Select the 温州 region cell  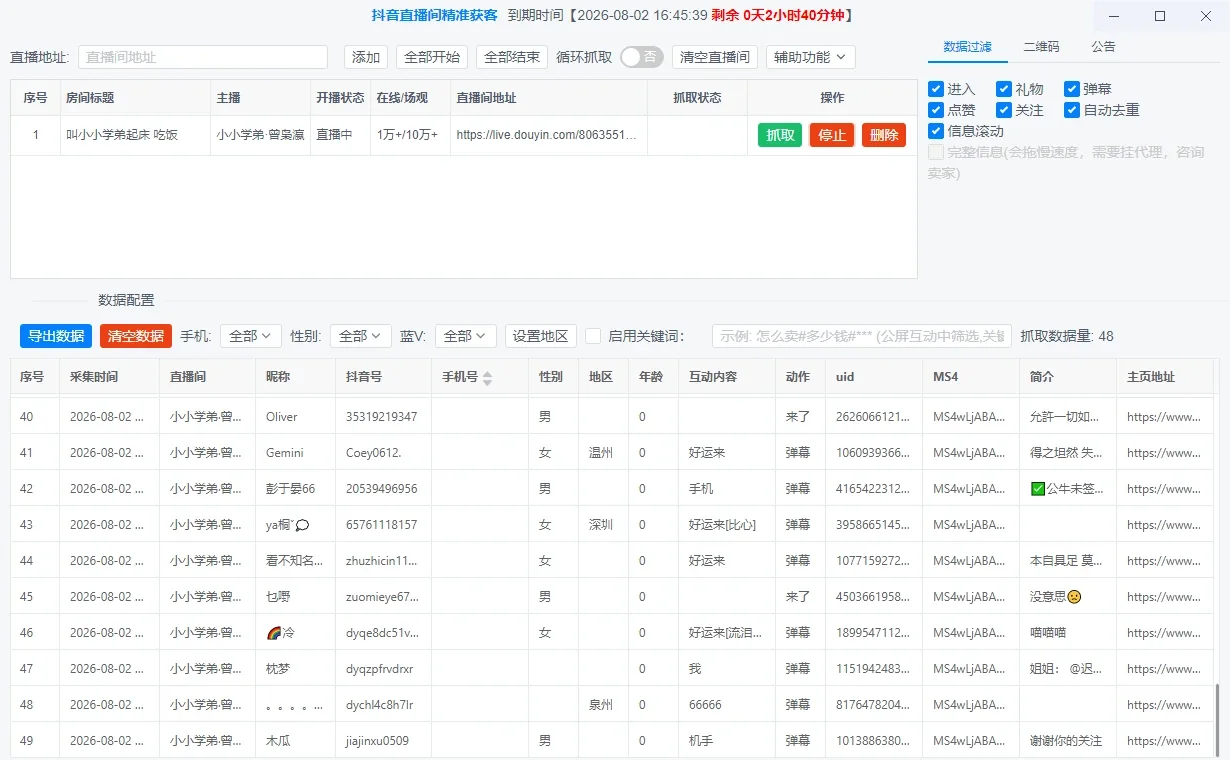click(601, 453)
